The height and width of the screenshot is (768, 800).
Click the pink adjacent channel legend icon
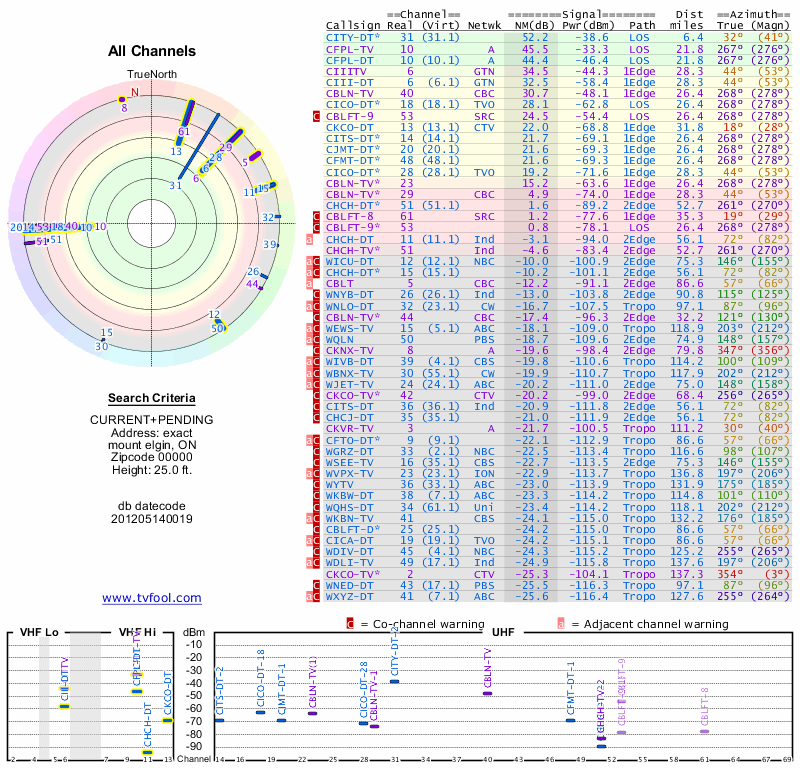561,624
